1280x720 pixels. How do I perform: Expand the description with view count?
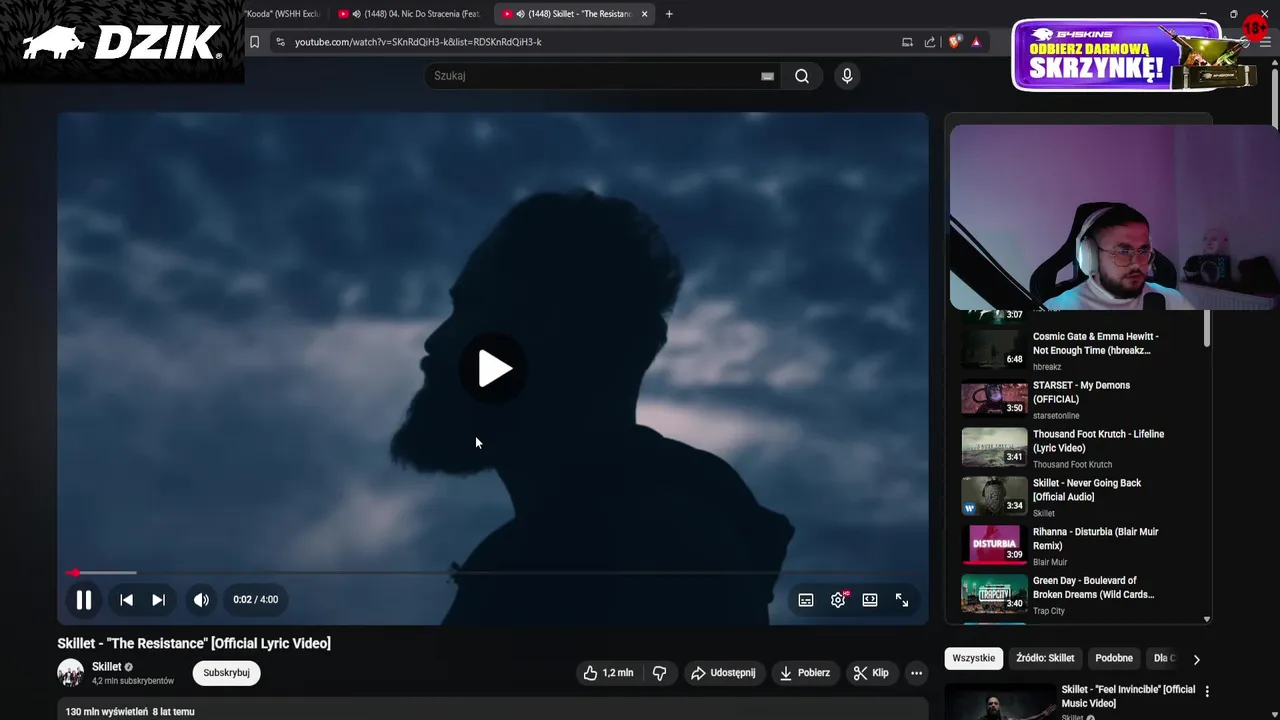(x=130, y=712)
